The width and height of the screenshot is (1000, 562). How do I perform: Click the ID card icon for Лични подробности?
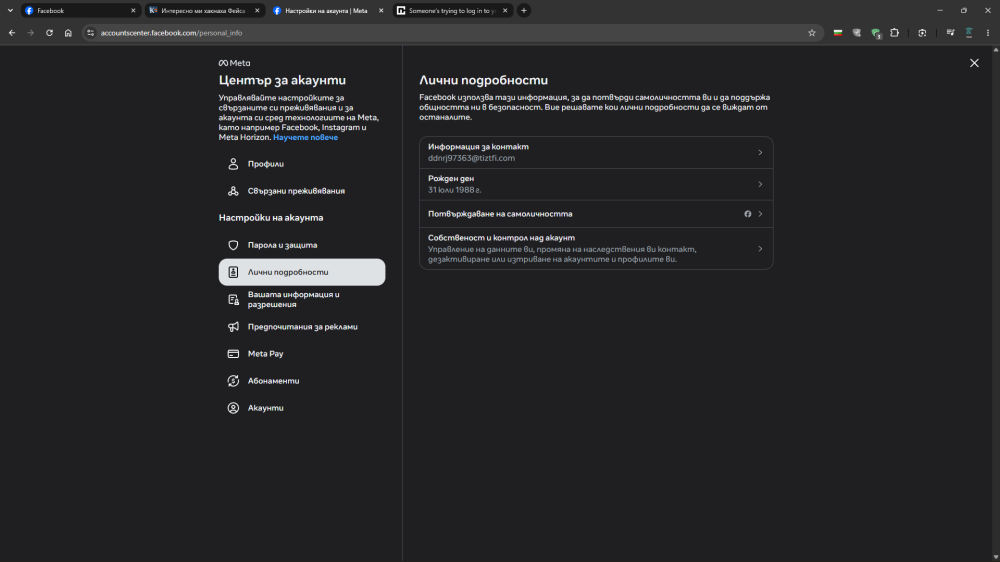click(233, 272)
